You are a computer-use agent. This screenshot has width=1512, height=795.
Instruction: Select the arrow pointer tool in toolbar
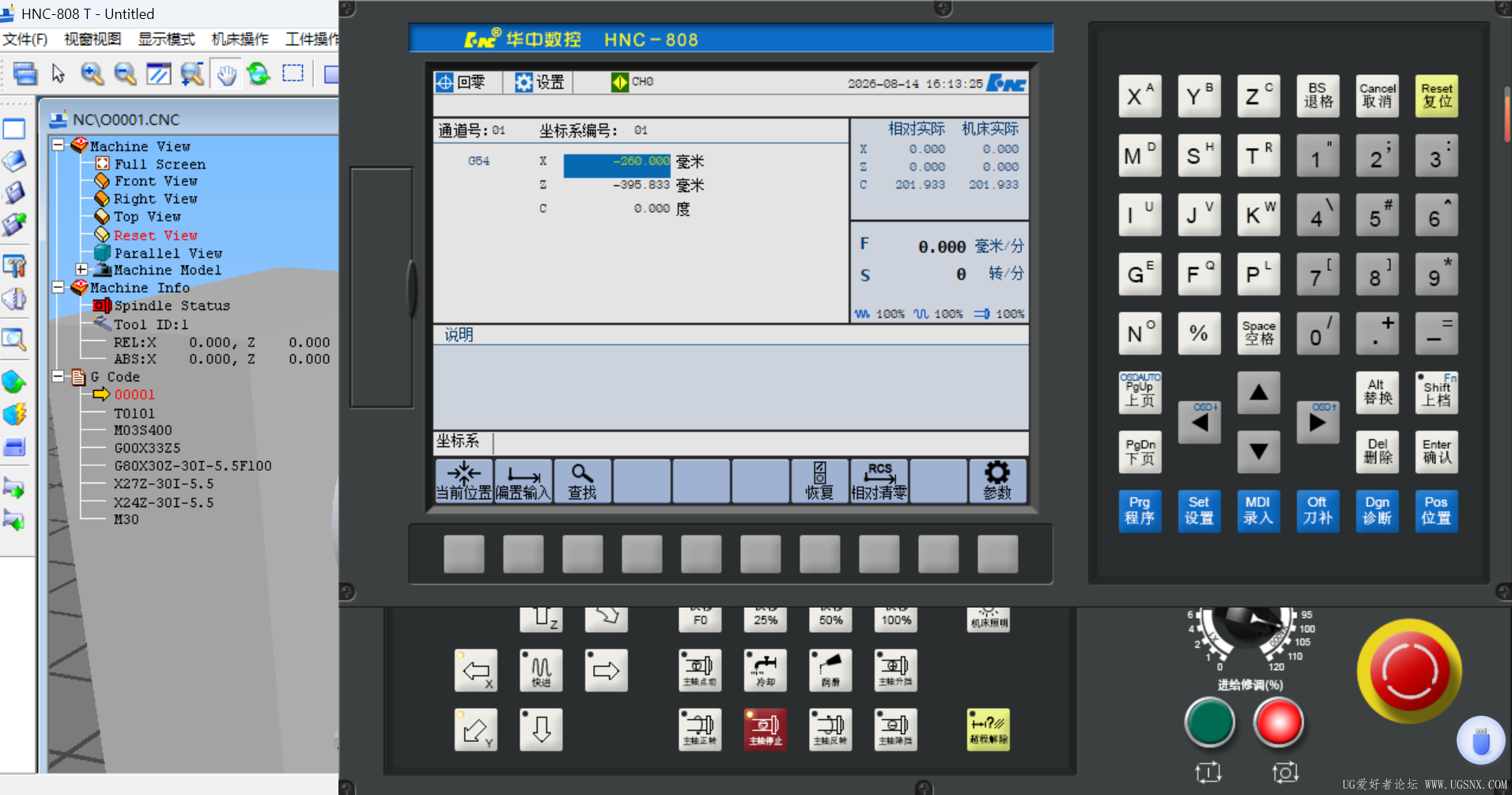click(x=58, y=74)
